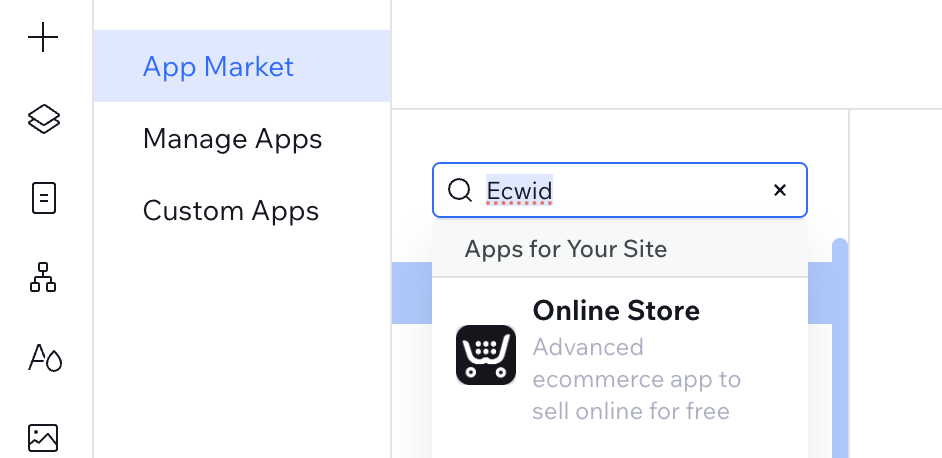Open the Manage Apps menu item
This screenshot has height=458, width=942.
coord(232,139)
